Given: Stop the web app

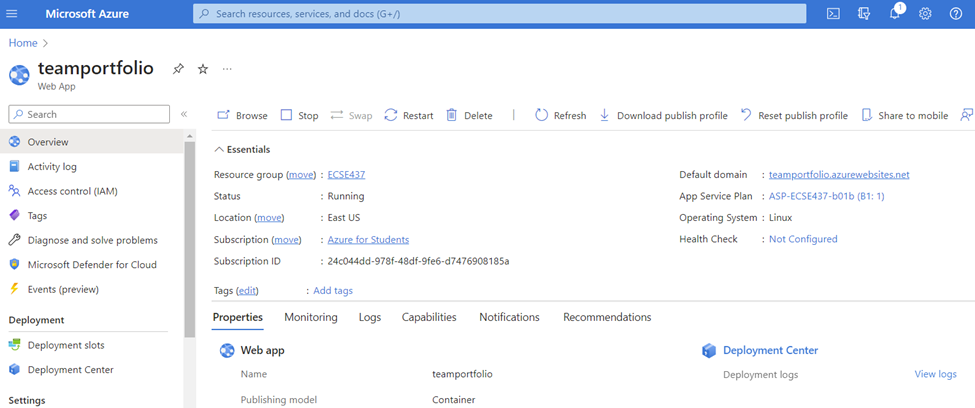Looking at the screenshot, I should [x=299, y=116].
